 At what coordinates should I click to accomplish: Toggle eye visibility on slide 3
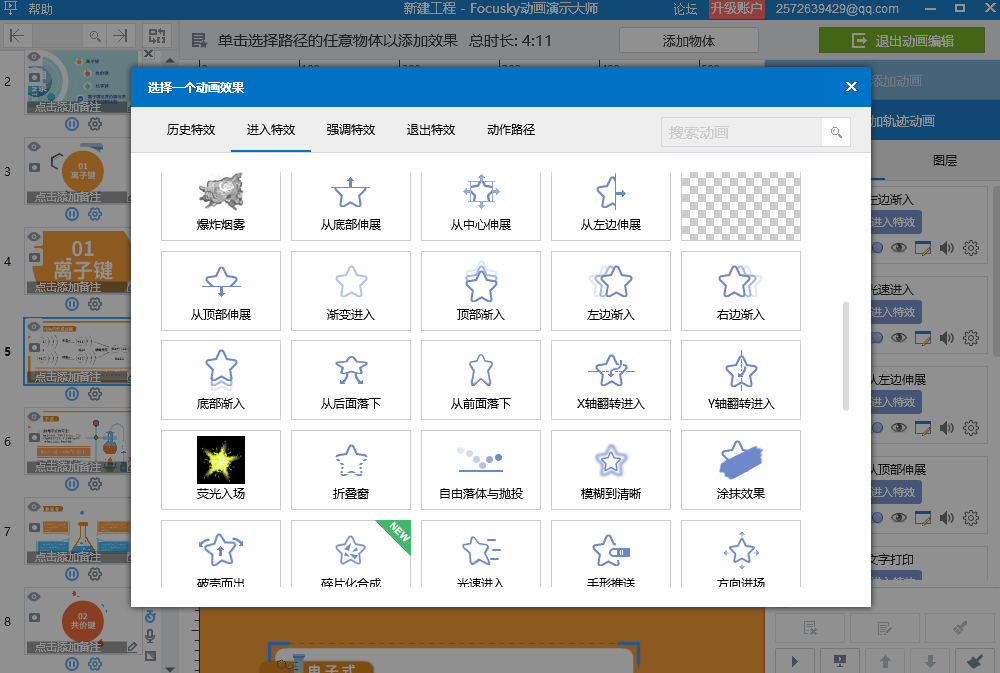click(34, 147)
